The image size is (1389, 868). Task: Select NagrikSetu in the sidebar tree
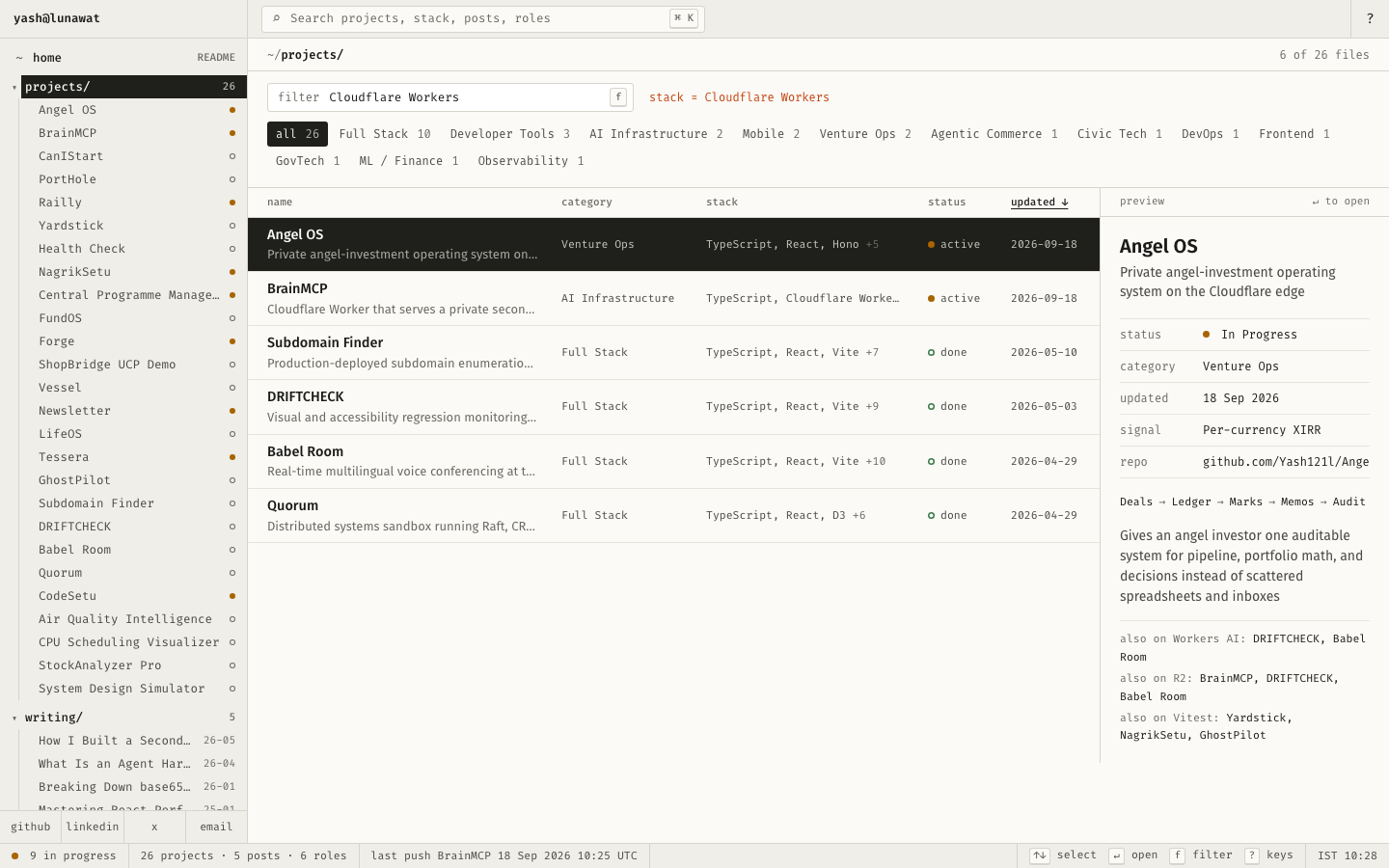[x=133, y=272]
